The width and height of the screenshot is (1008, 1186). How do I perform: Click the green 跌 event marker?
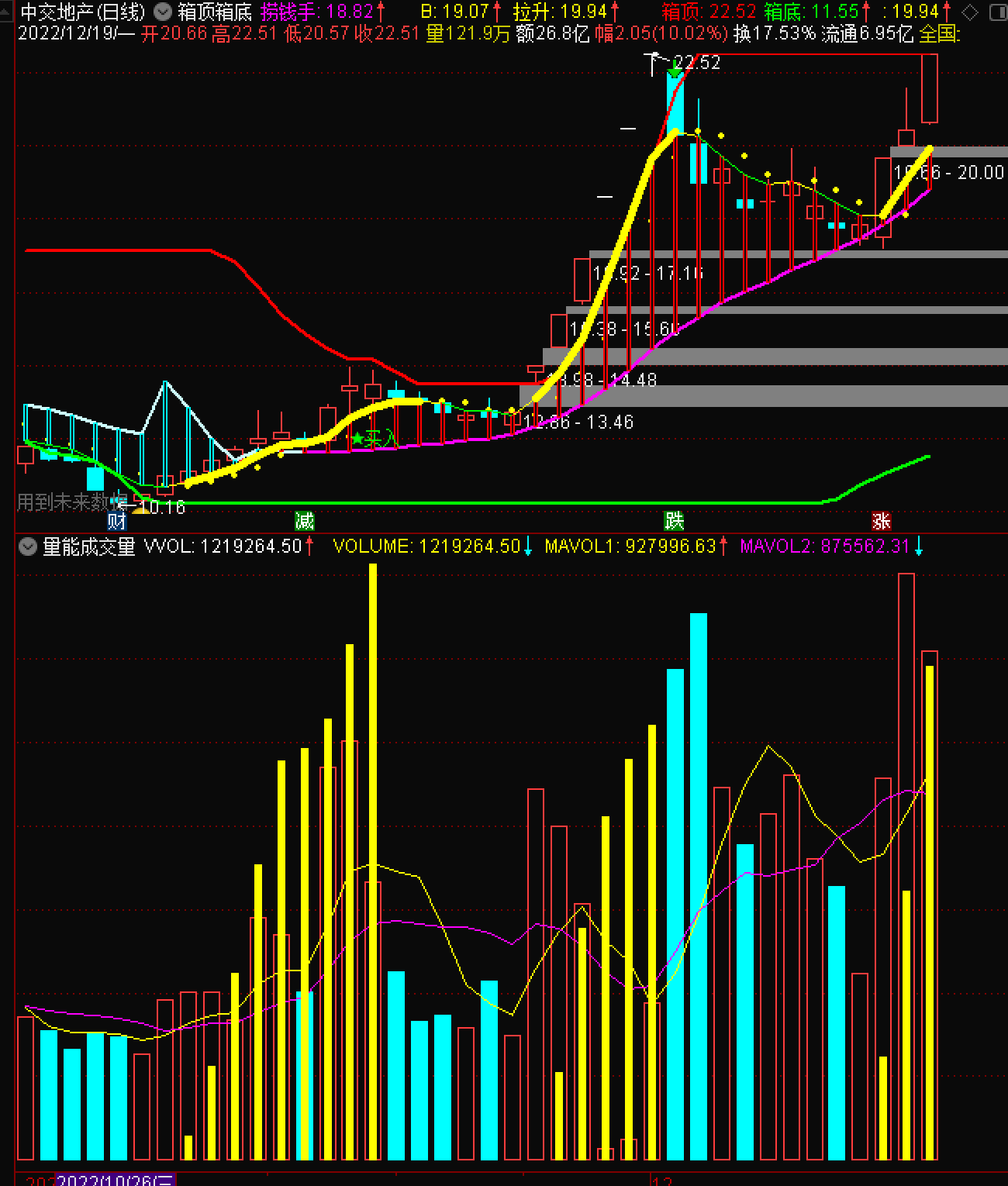pos(674,521)
